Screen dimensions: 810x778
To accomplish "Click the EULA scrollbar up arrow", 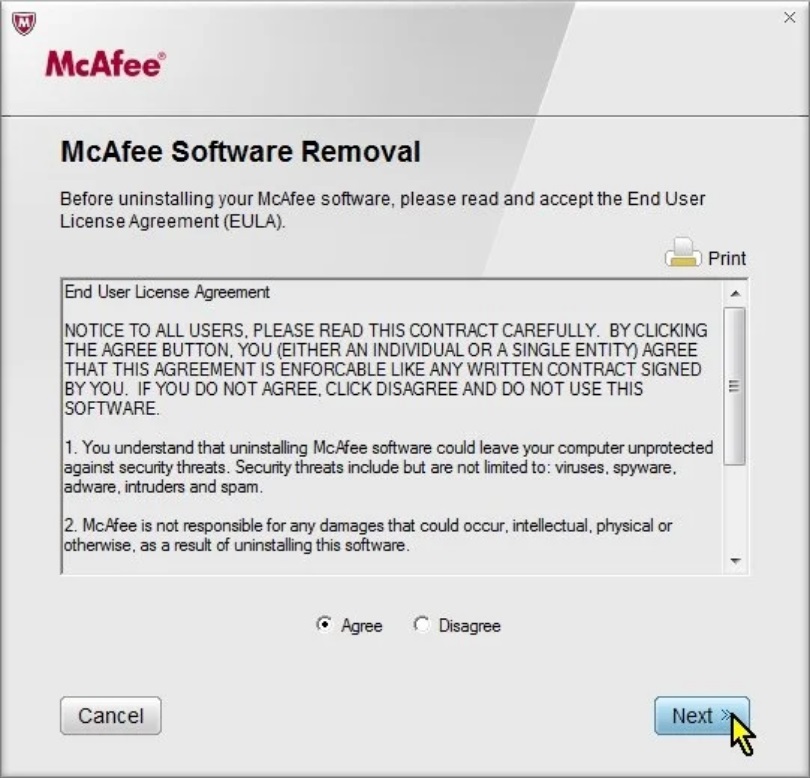I will [x=735, y=293].
